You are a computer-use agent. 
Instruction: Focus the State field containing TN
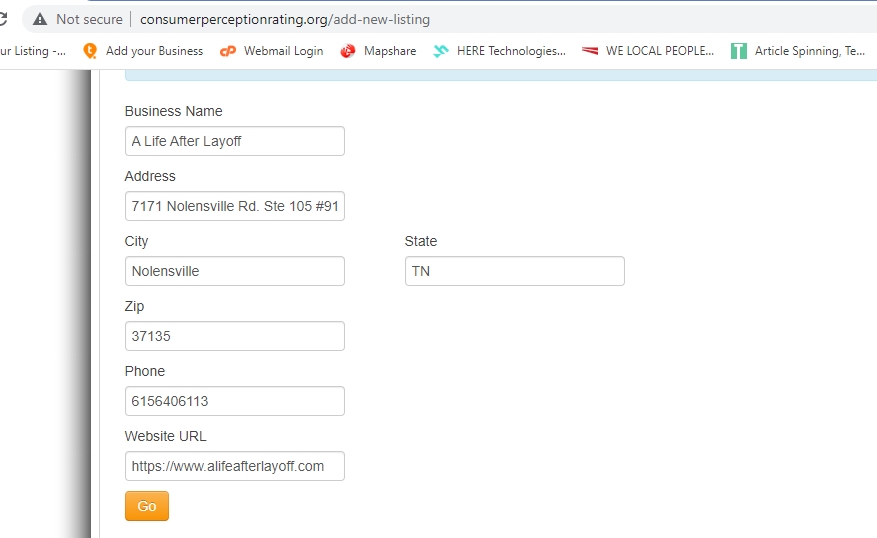[x=514, y=271]
